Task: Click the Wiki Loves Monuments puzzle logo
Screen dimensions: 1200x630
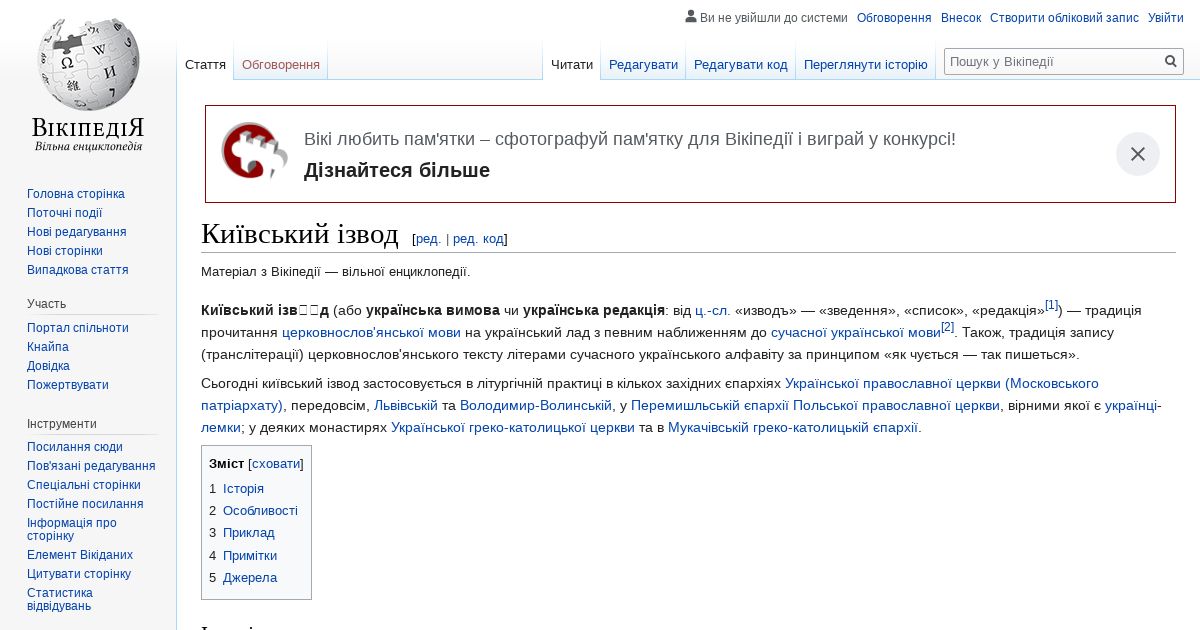Action: click(254, 152)
